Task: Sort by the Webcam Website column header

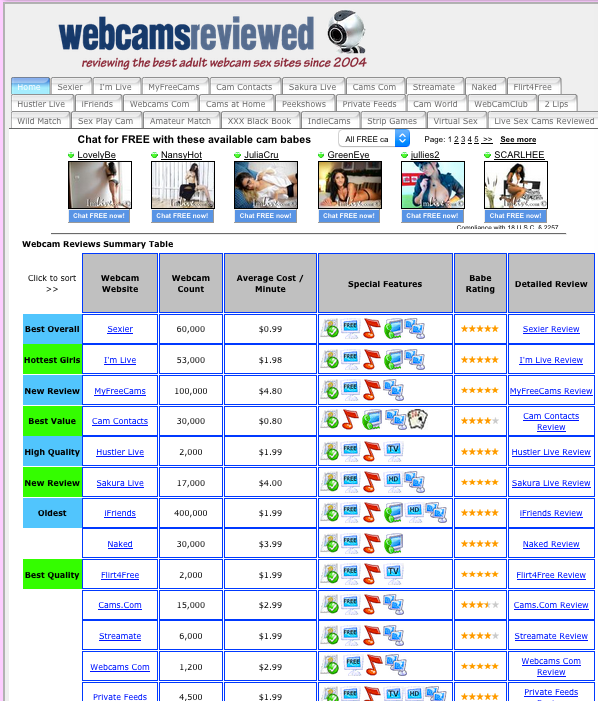Action: [x=120, y=283]
